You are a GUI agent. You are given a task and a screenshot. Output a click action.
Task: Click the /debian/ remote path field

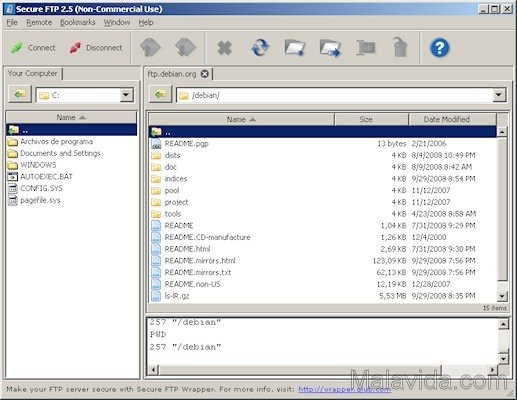(334, 95)
